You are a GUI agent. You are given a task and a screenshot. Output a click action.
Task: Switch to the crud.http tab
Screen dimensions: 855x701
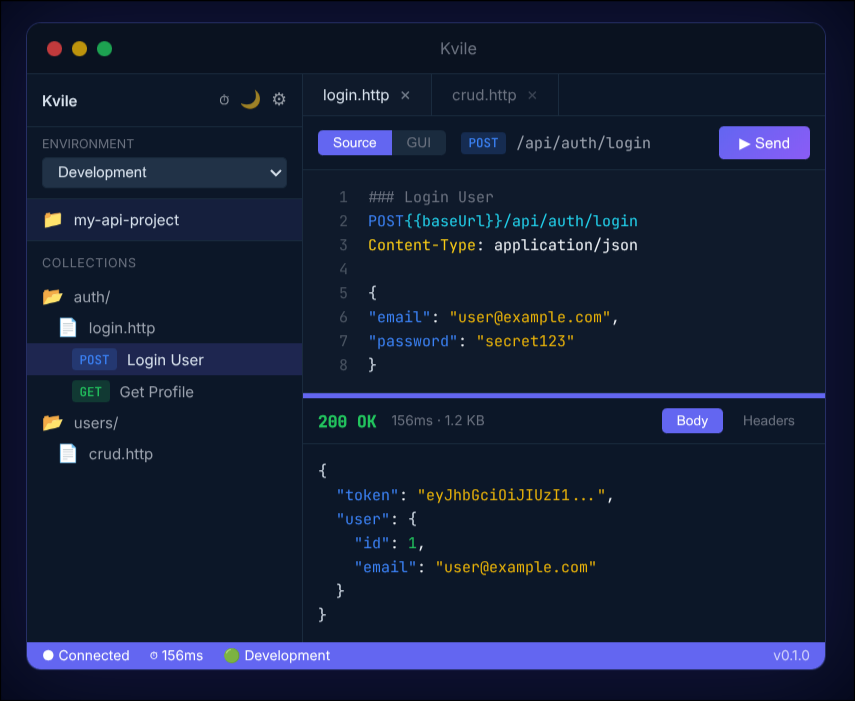[486, 95]
